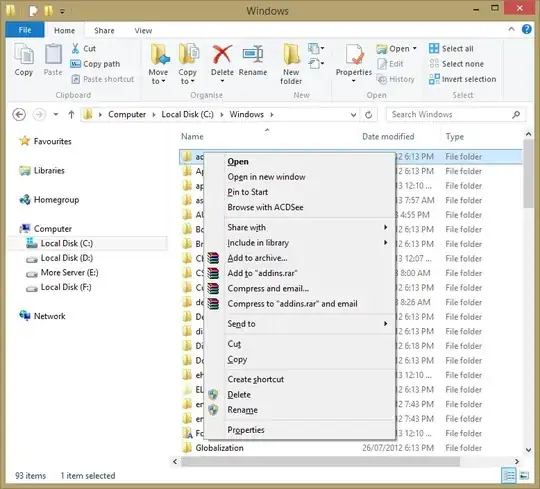Click the WinRAR icon beside Add to archive

click(213, 258)
